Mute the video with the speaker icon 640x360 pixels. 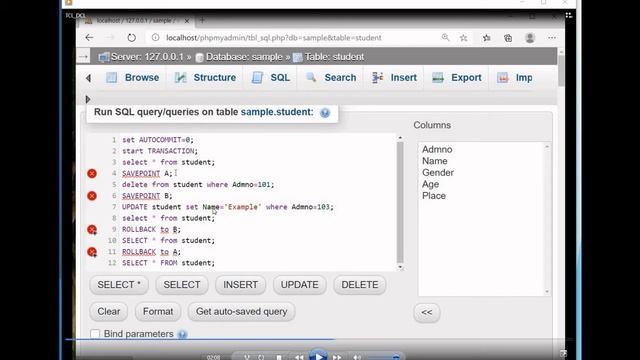(x=357, y=357)
